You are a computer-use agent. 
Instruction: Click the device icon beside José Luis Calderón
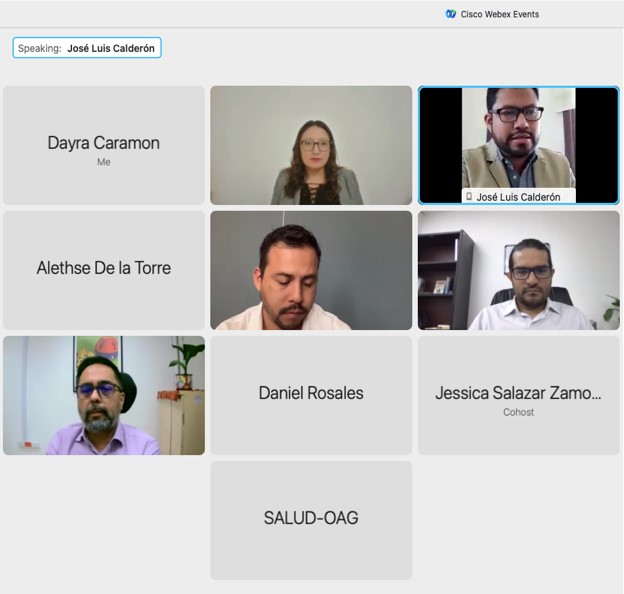click(x=469, y=197)
